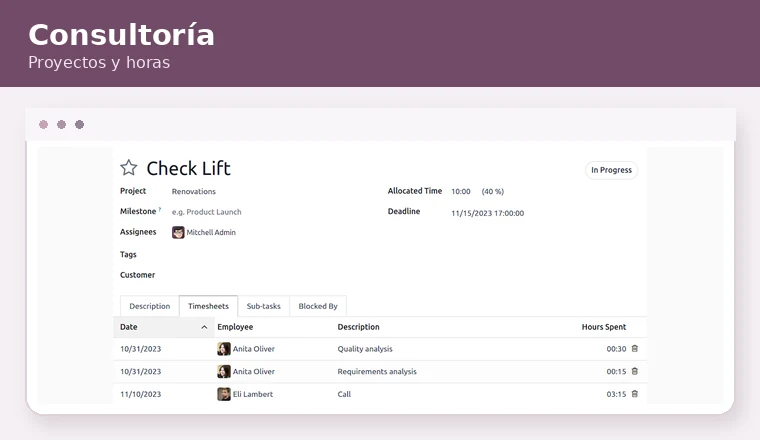Sort by the Hours Spent column header
760x440 pixels.
(604, 327)
